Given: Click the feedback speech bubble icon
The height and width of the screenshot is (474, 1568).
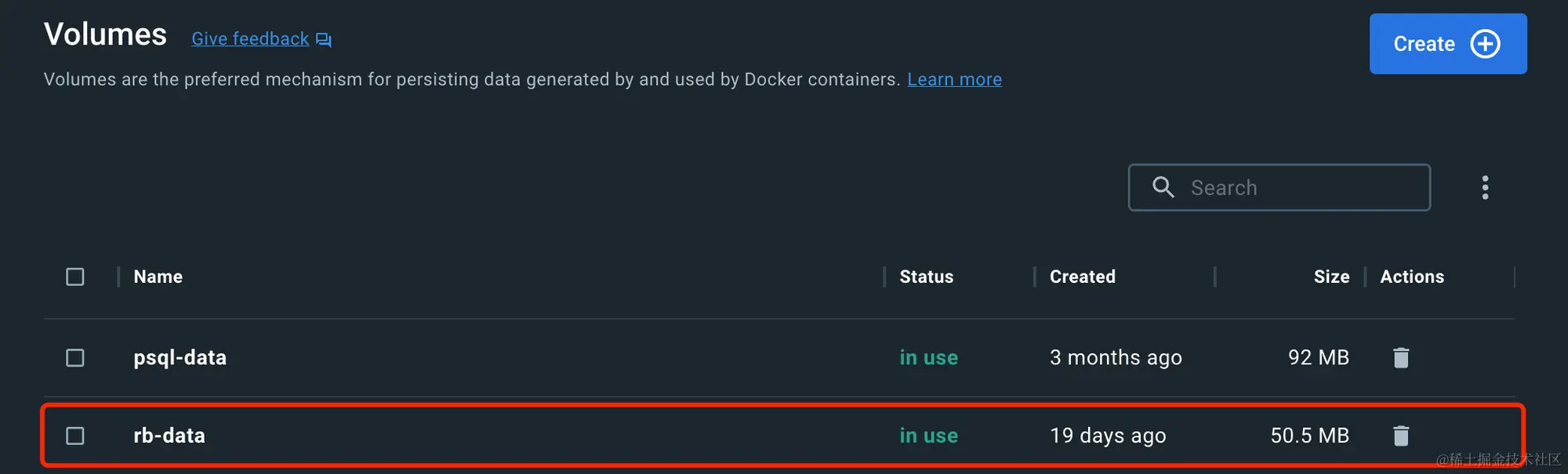Looking at the screenshot, I should (x=324, y=39).
